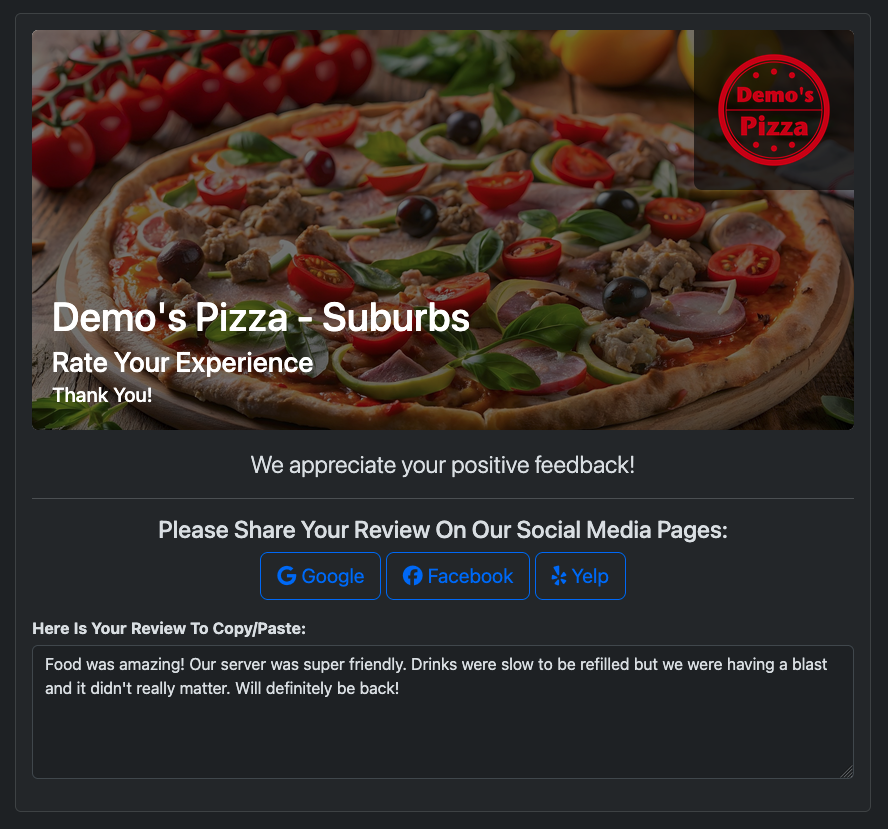Open the Google review page button
This screenshot has width=888, height=829.
click(x=320, y=576)
